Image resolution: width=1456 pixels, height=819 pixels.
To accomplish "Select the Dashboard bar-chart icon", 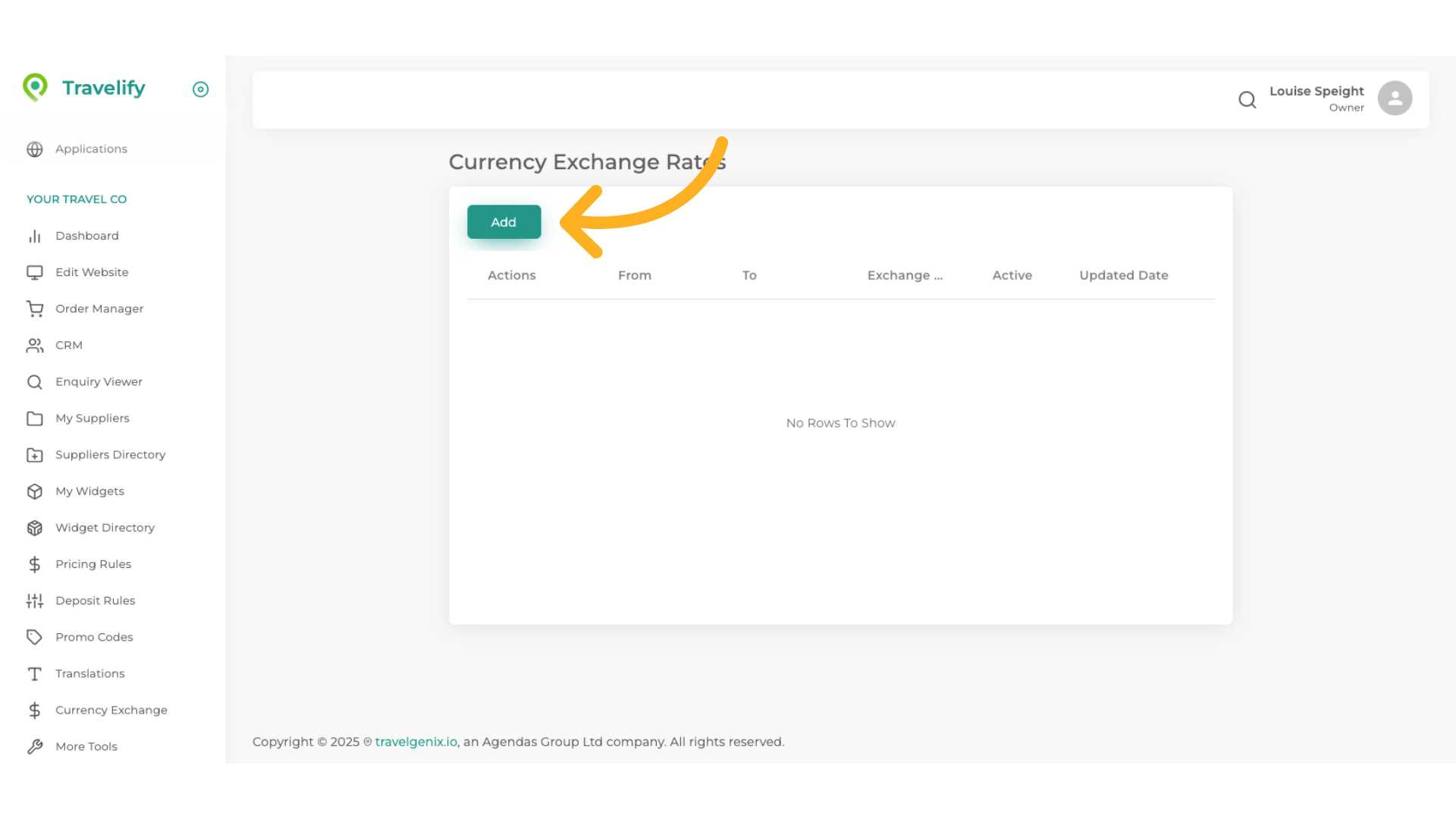I will (x=35, y=236).
